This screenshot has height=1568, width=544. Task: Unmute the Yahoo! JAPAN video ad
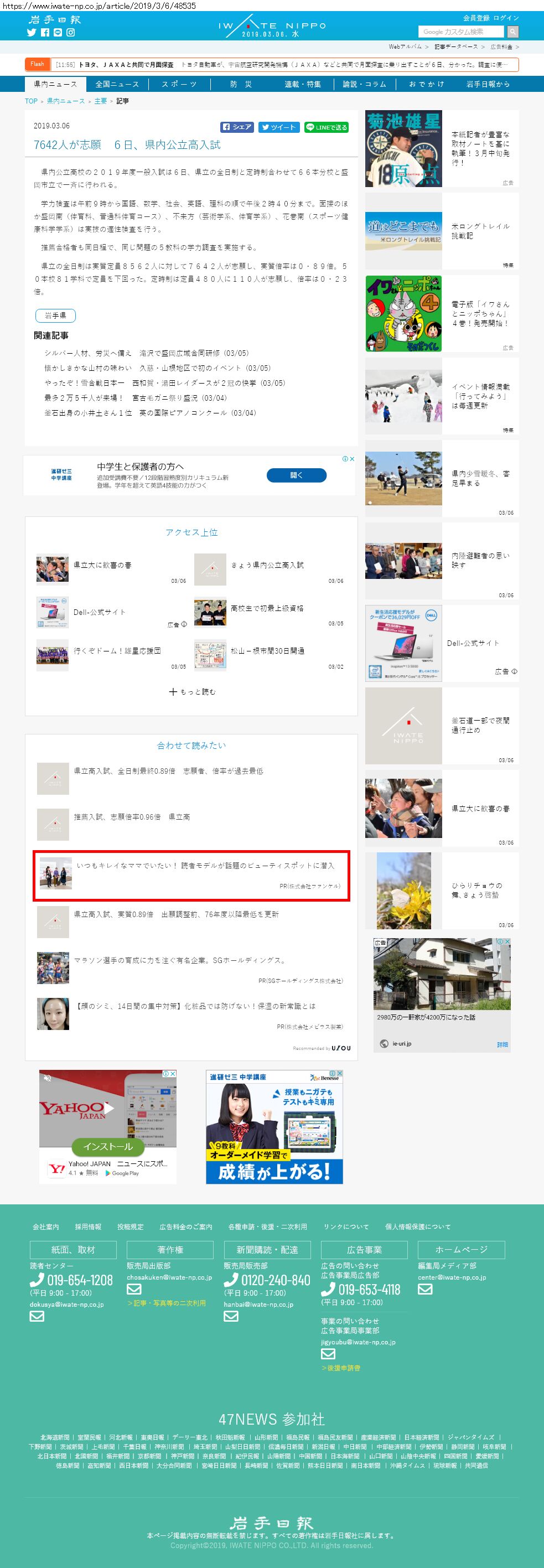point(48,1078)
